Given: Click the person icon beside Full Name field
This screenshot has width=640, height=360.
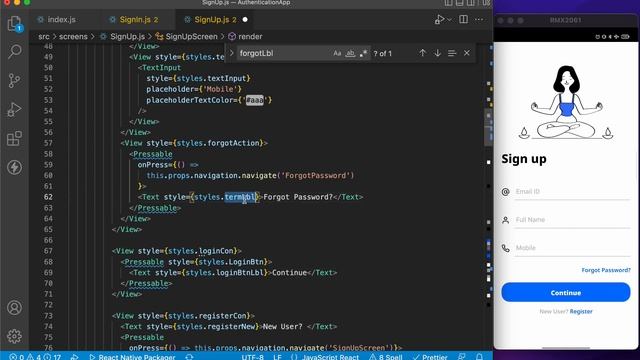Looking at the screenshot, I should [505, 220].
